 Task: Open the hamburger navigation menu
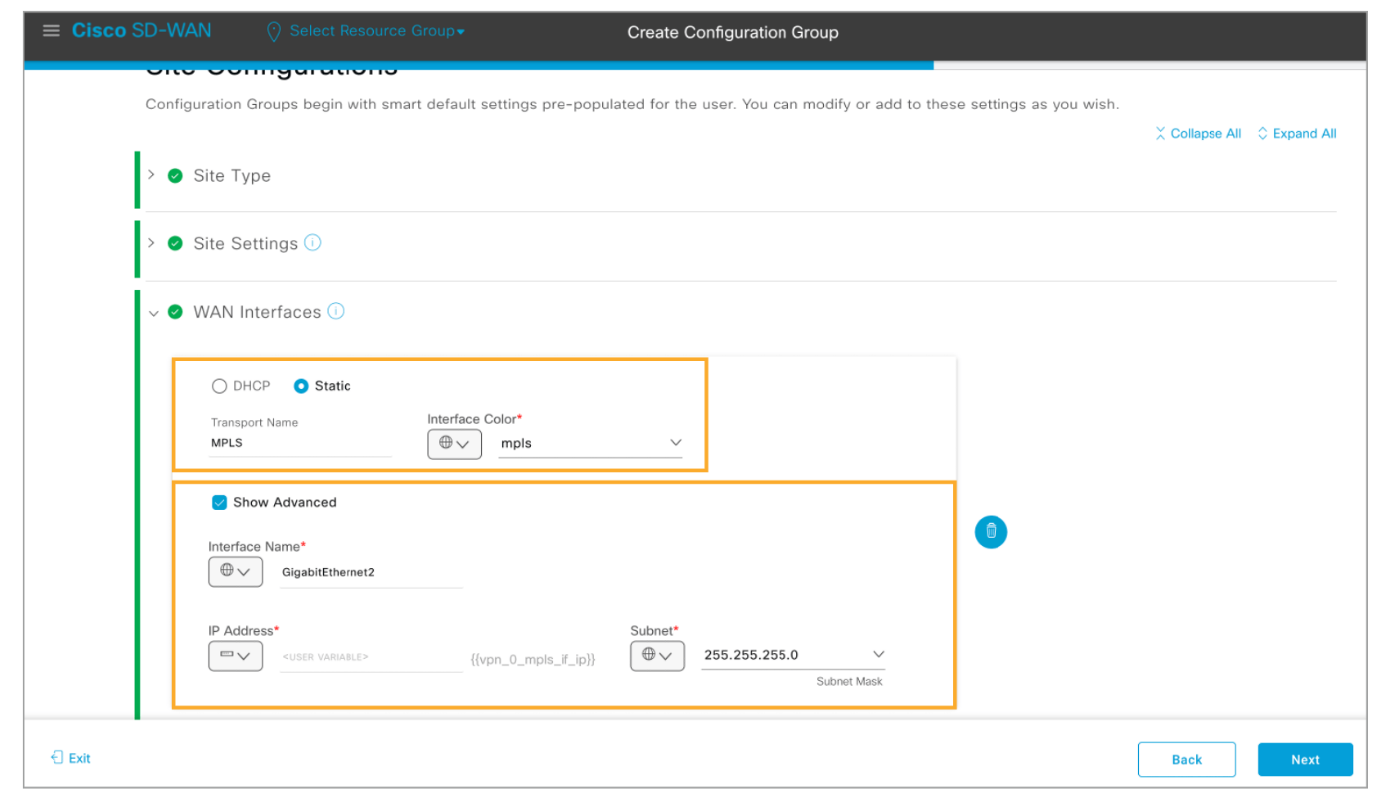(x=51, y=31)
